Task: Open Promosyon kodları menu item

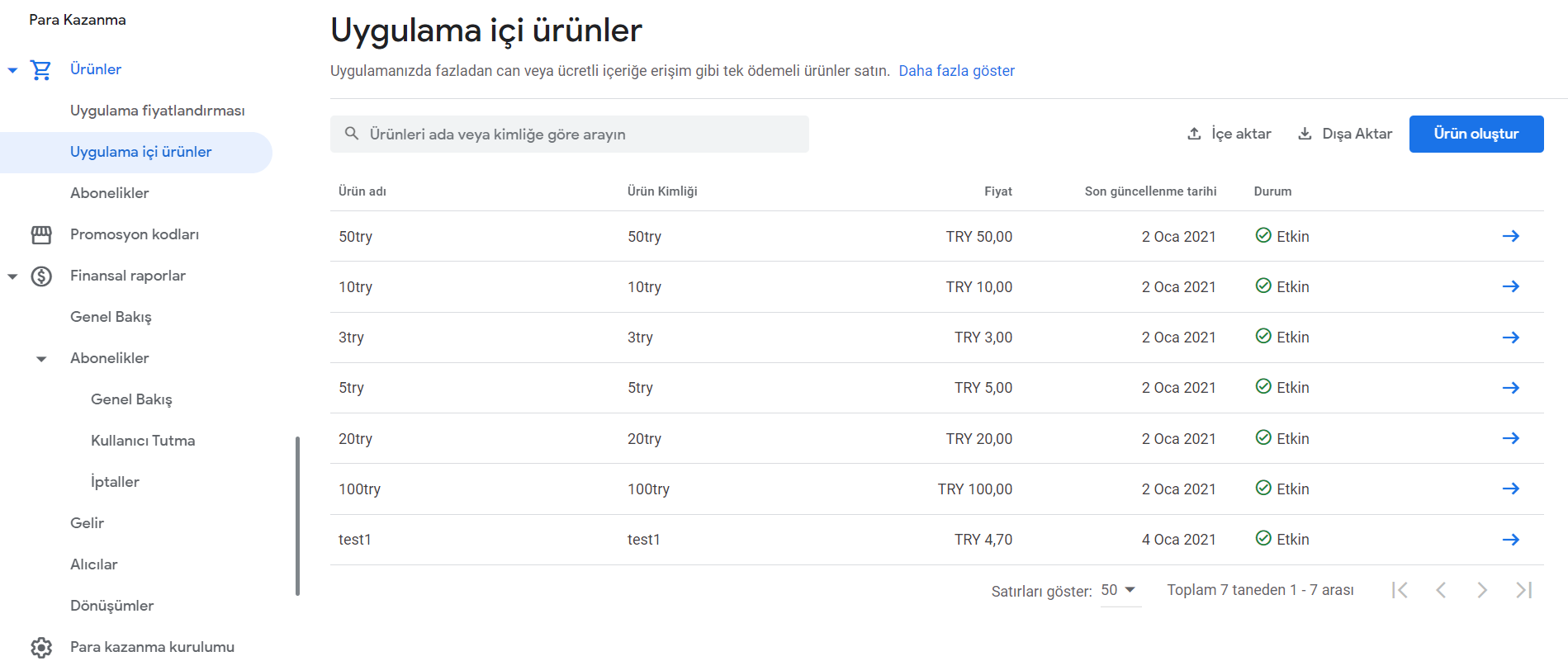Action: [x=135, y=234]
